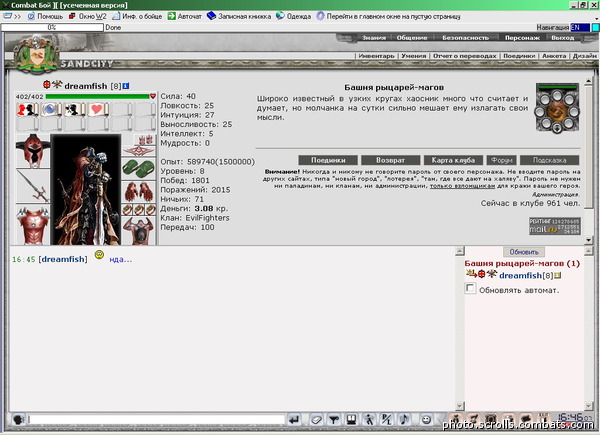Click the equipped red helmet slot
Image resolution: width=600 pixels, height=435 pixels.
[33, 151]
